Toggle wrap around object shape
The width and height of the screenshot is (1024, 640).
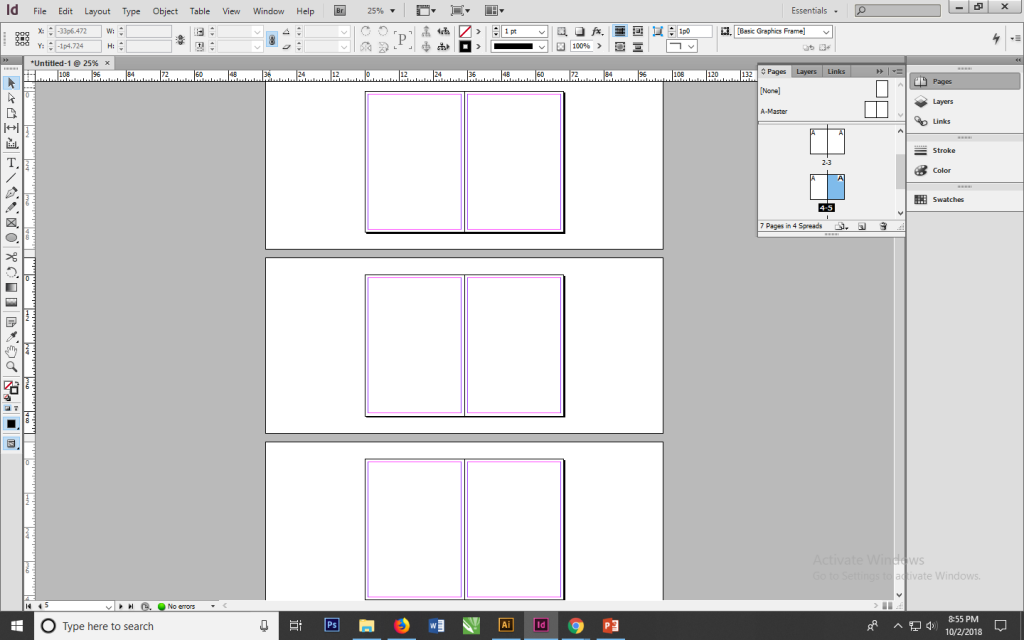[x=620, y=47]
